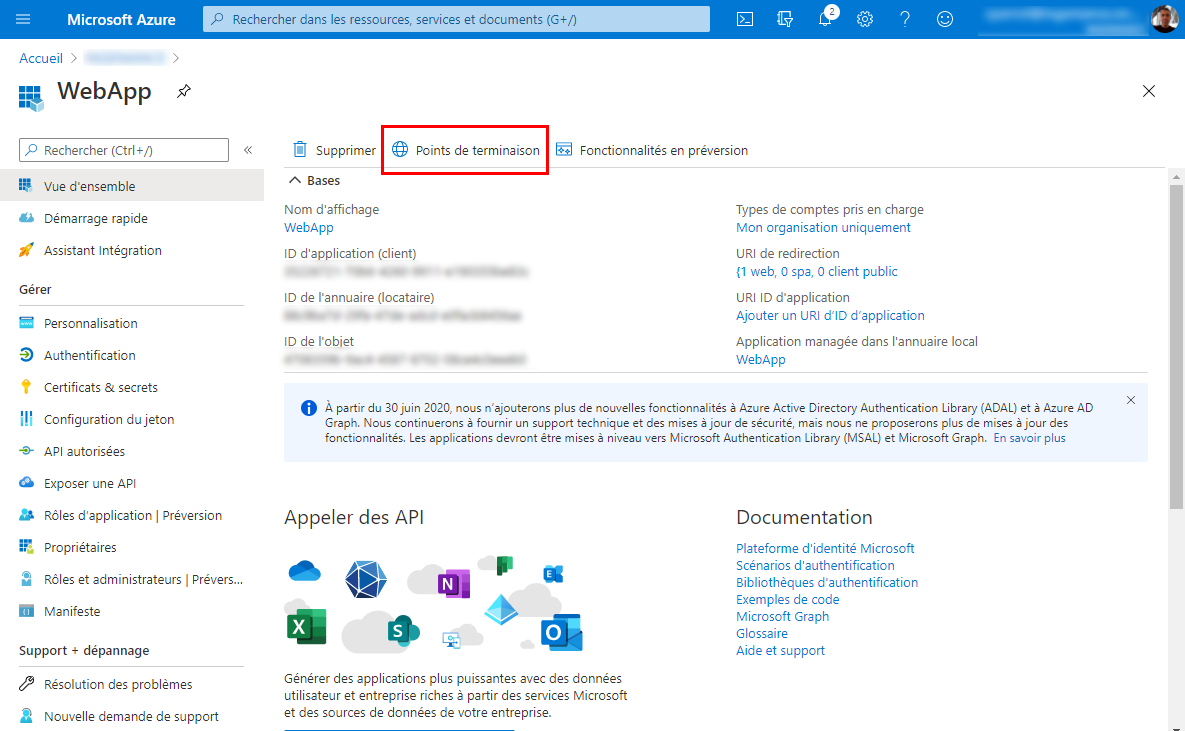Click the Configuration du jeton bars icon
The width and height of the screenshot is (1185, 731).
click(26, 418)
